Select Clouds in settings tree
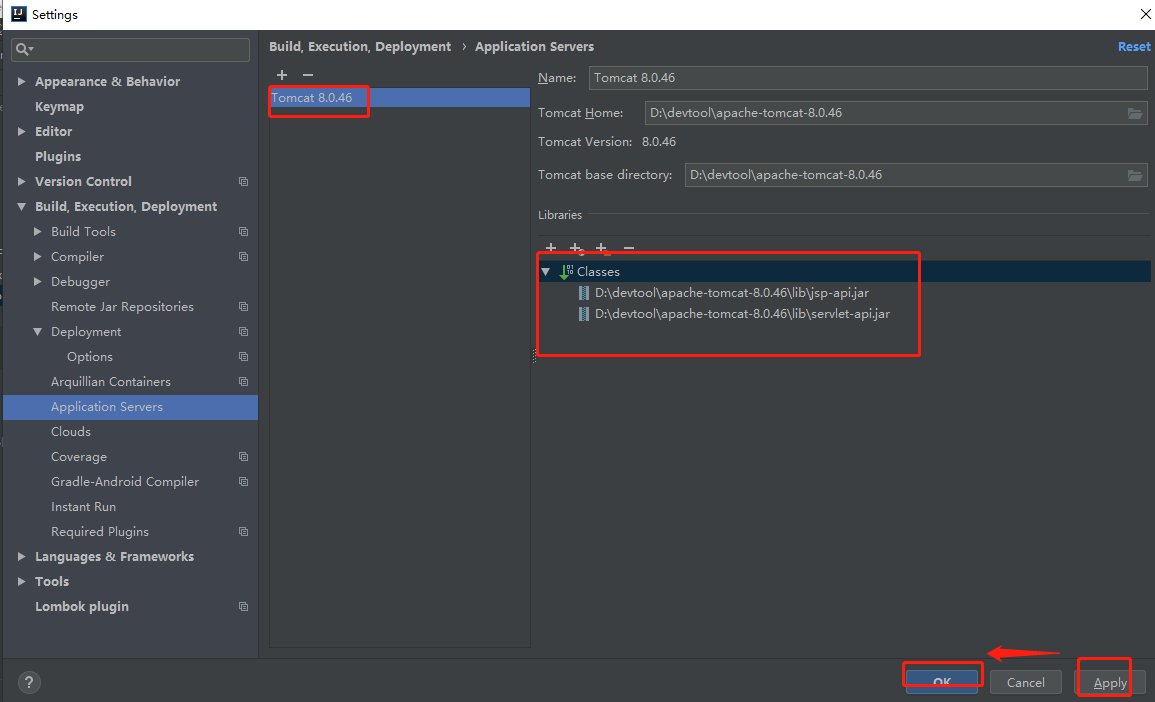The height and width of the screenshot is (702, 1155). pos(71,432)
